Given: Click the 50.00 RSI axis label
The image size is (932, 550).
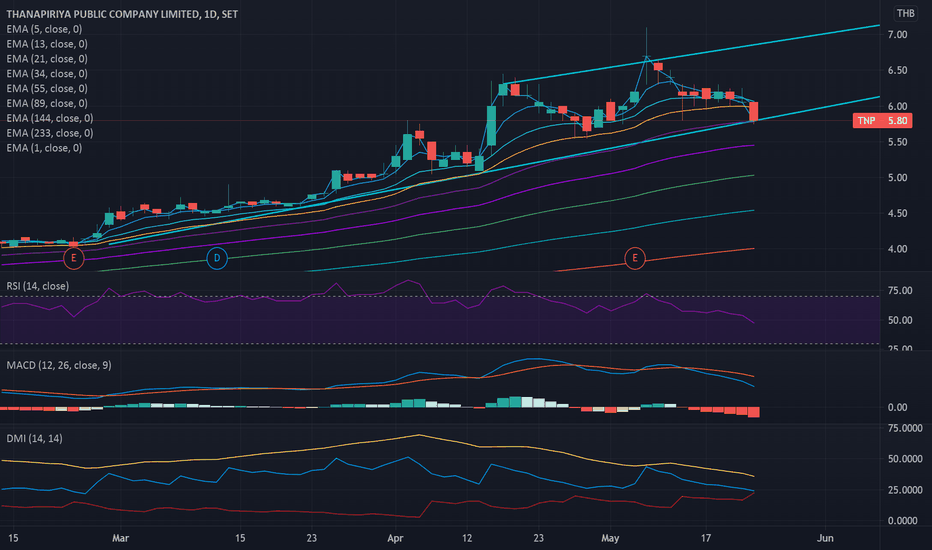Looking at the screenshot, I should click(900, 320).
